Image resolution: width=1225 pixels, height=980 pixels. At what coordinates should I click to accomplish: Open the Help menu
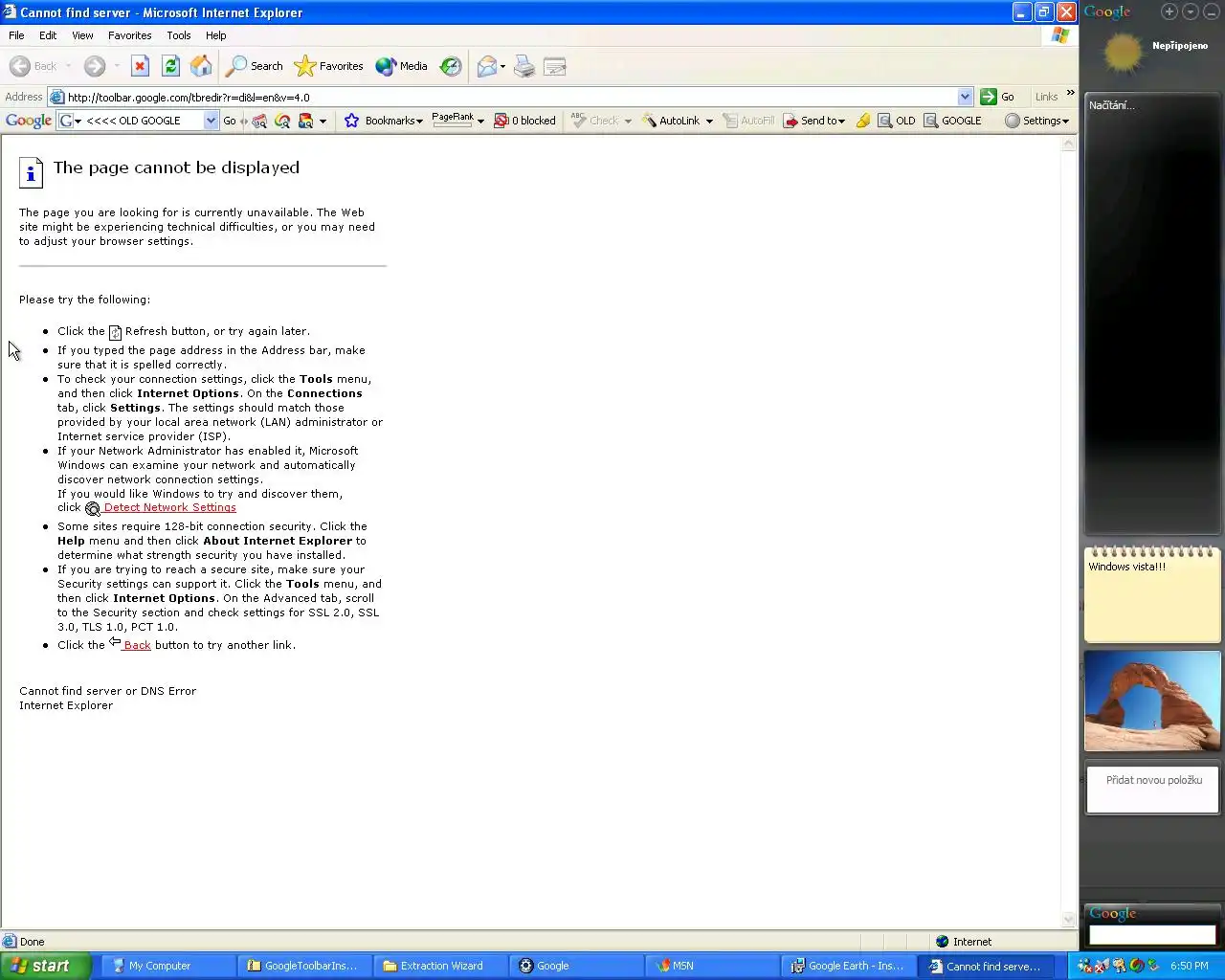(x=216, y=35)
